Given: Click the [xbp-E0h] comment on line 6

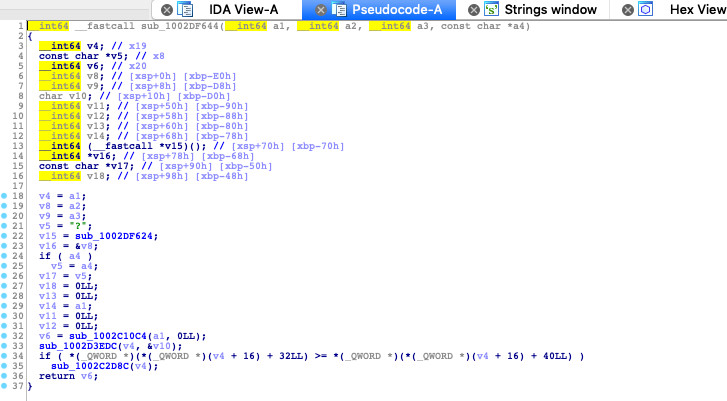Looking at the screenshot, I should click(x=210, y=76).
